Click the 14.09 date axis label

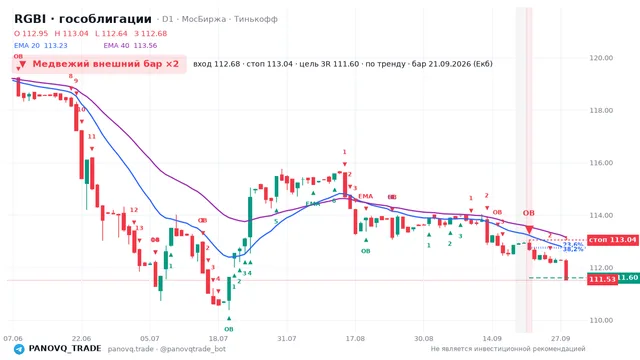492,338
